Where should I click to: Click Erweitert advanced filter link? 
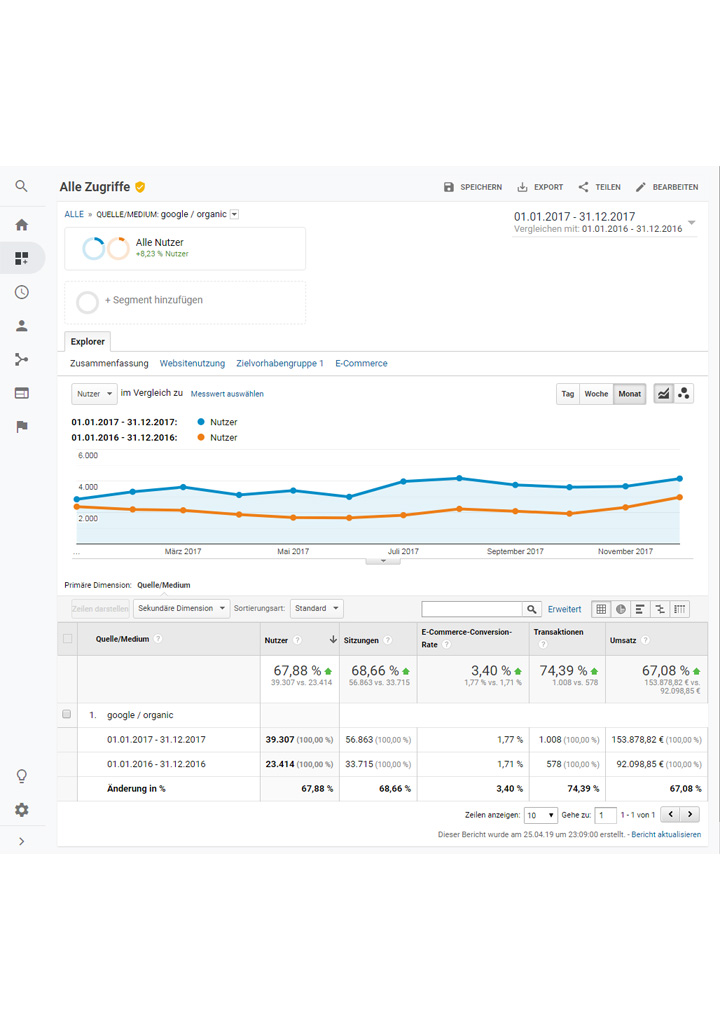[564, 609]
